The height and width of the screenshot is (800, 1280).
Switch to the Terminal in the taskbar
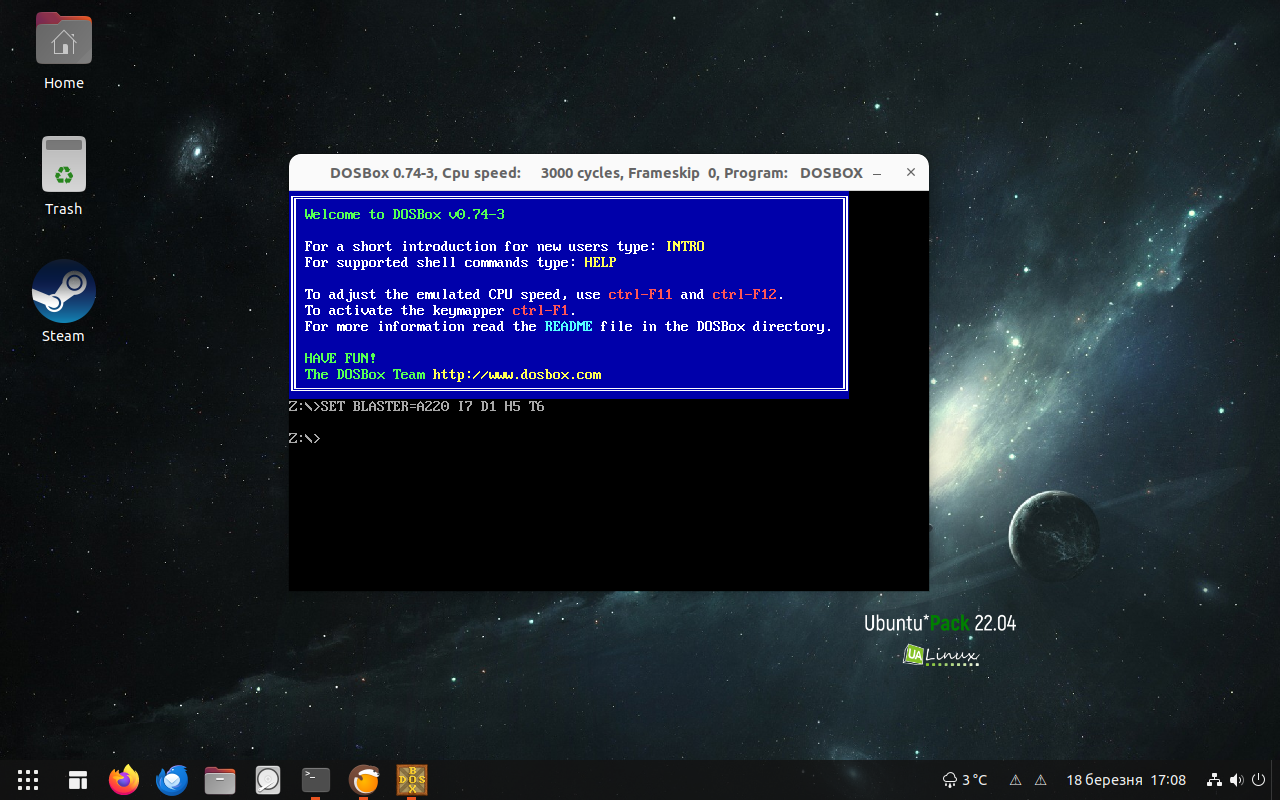[x=316, y=779]
